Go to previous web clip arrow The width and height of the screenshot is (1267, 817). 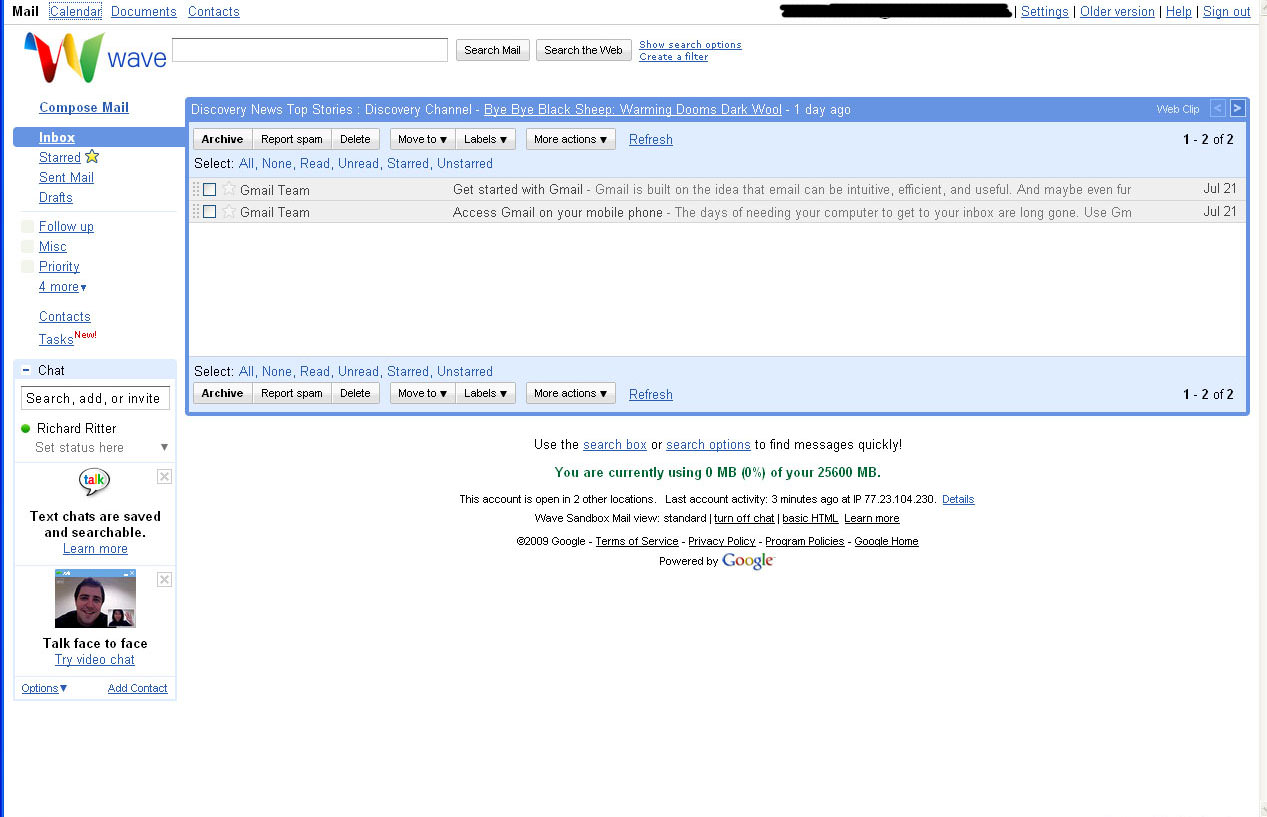1218,108
